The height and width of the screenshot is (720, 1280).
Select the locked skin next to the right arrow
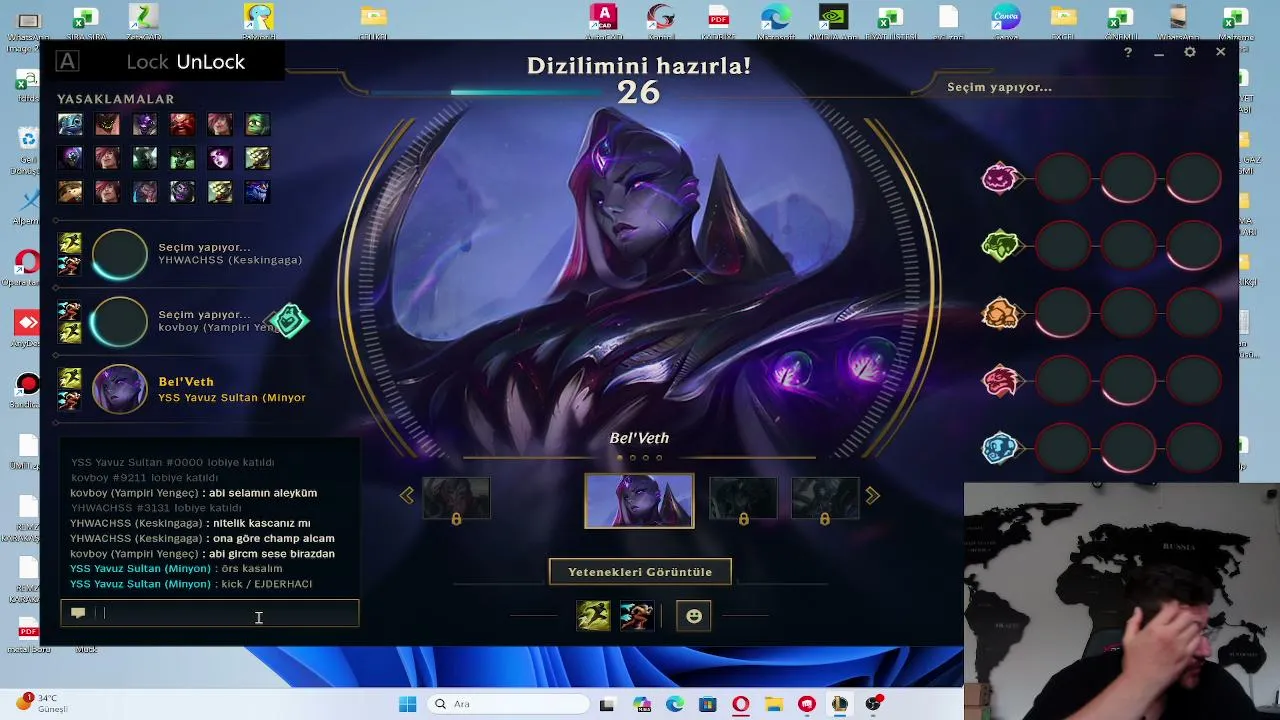(x=825, y=499)
